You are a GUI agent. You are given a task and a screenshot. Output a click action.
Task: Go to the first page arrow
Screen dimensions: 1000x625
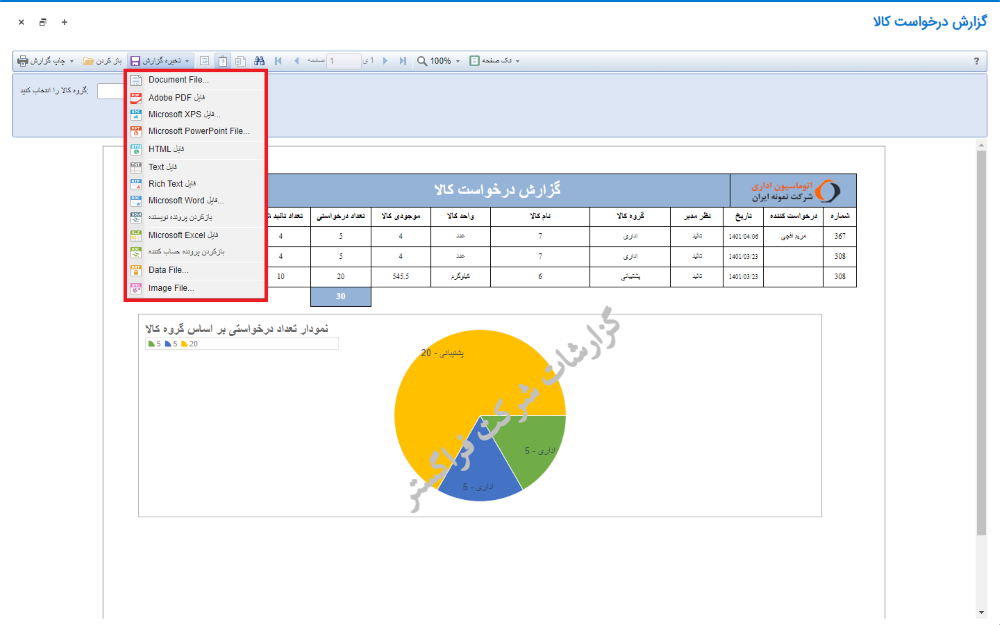(x=278, y=61)
